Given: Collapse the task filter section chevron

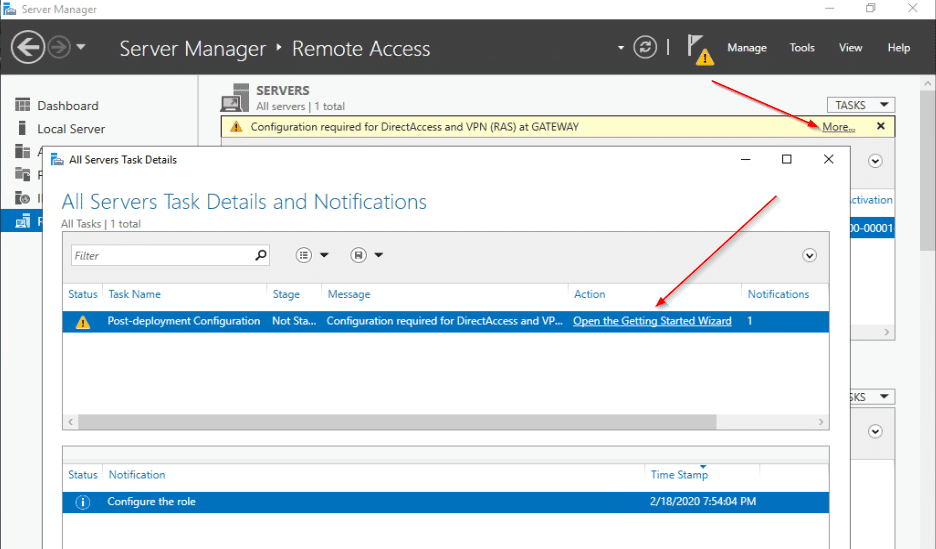Looking at the screenshot, I should 810,255.
